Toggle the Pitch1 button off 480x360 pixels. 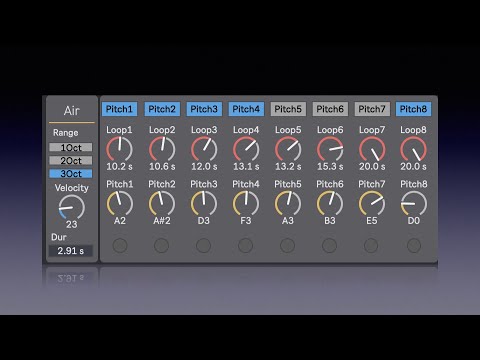click(x=119, y=109)
